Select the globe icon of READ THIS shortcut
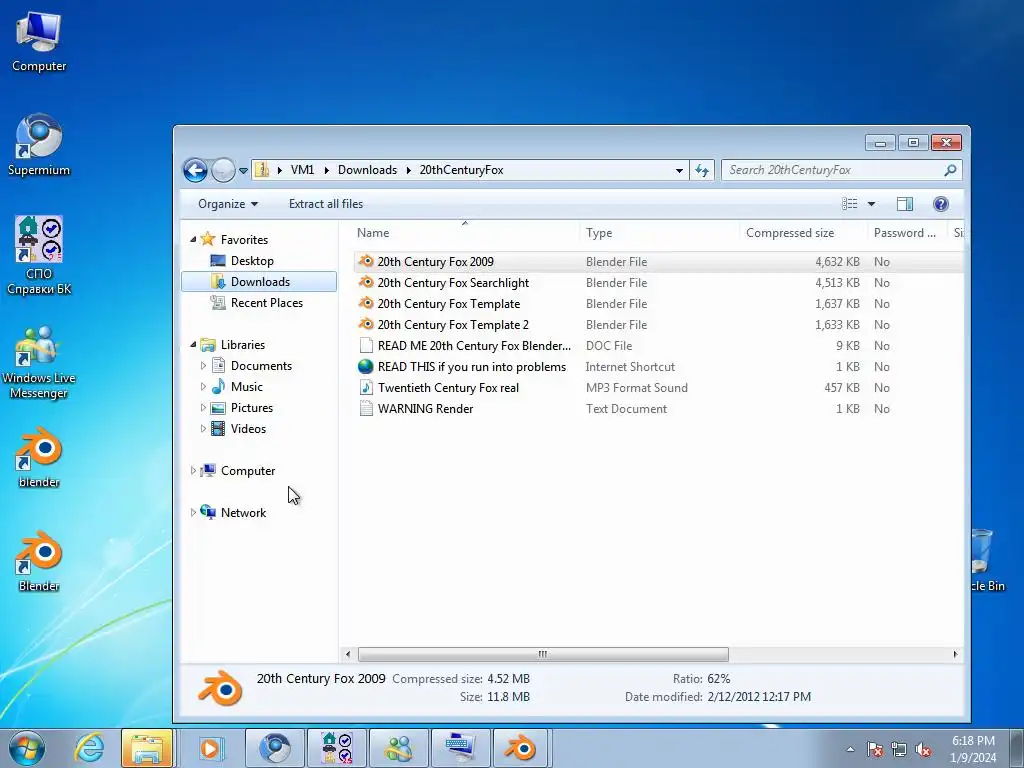Viewport: 1024px width, 768px height. [366, 366]
